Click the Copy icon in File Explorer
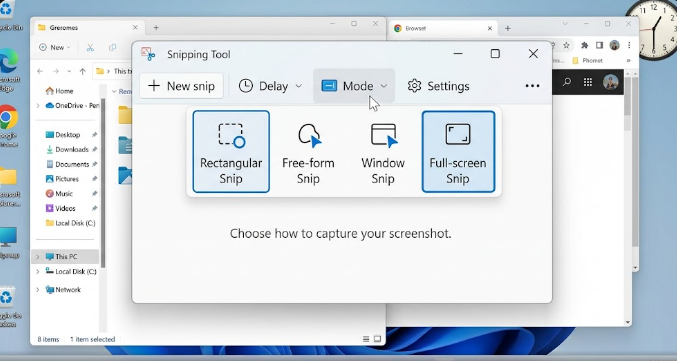 (112, 48)
